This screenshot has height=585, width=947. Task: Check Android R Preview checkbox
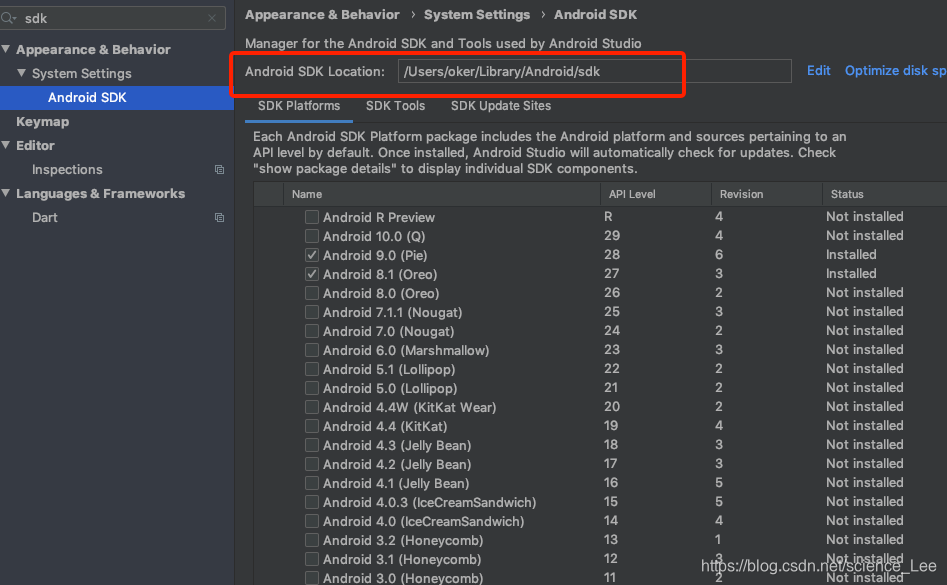point(312,217)
